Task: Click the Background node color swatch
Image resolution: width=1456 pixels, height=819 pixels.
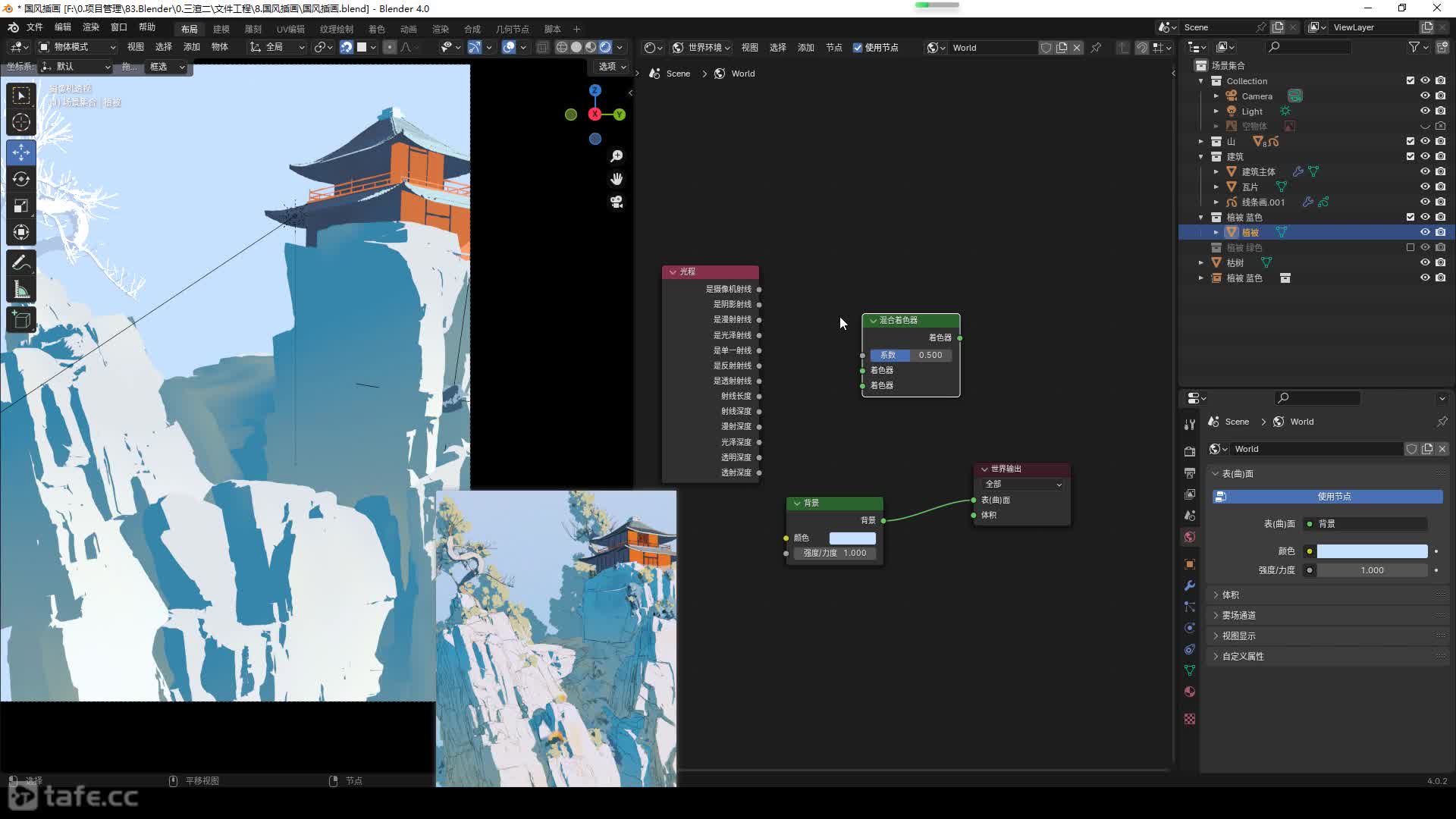Action: (x=852, y=538)
